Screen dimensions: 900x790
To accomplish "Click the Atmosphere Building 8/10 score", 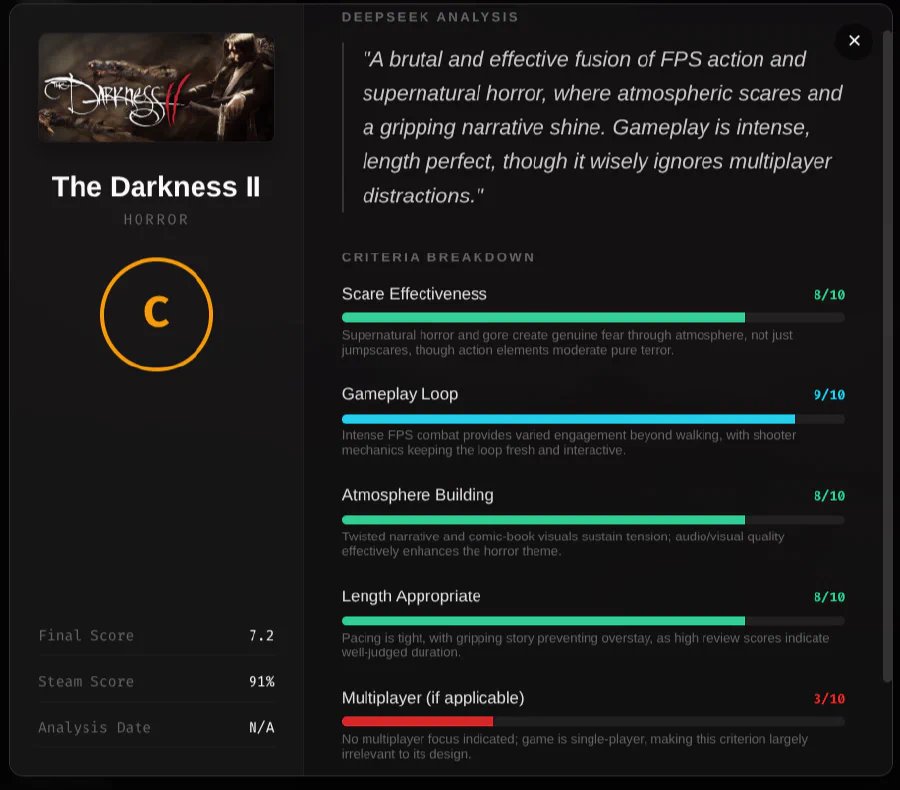I will click(x=828, y=495).
